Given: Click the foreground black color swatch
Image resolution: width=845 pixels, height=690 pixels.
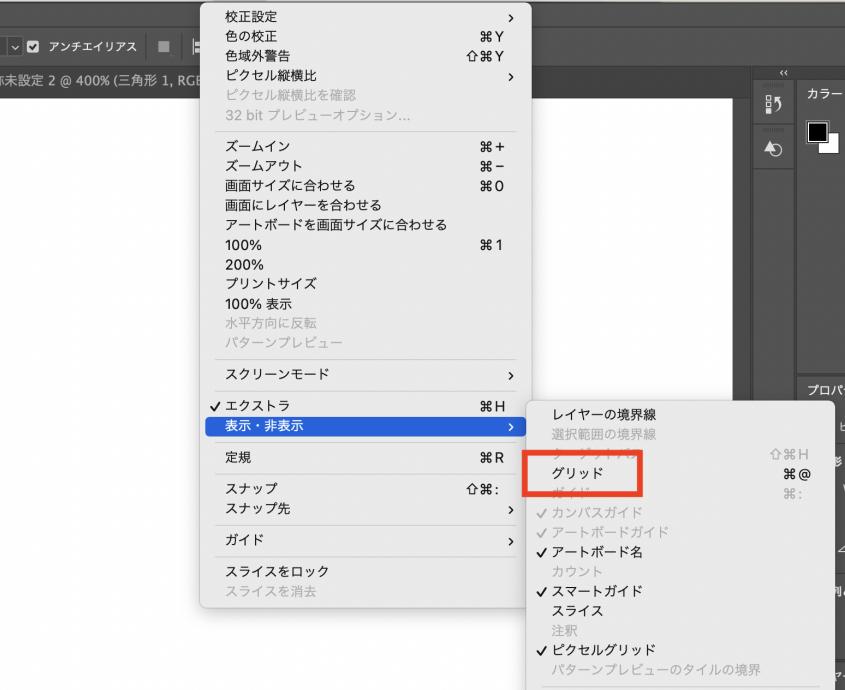Looking at the screenshot, I should [817, 132].
